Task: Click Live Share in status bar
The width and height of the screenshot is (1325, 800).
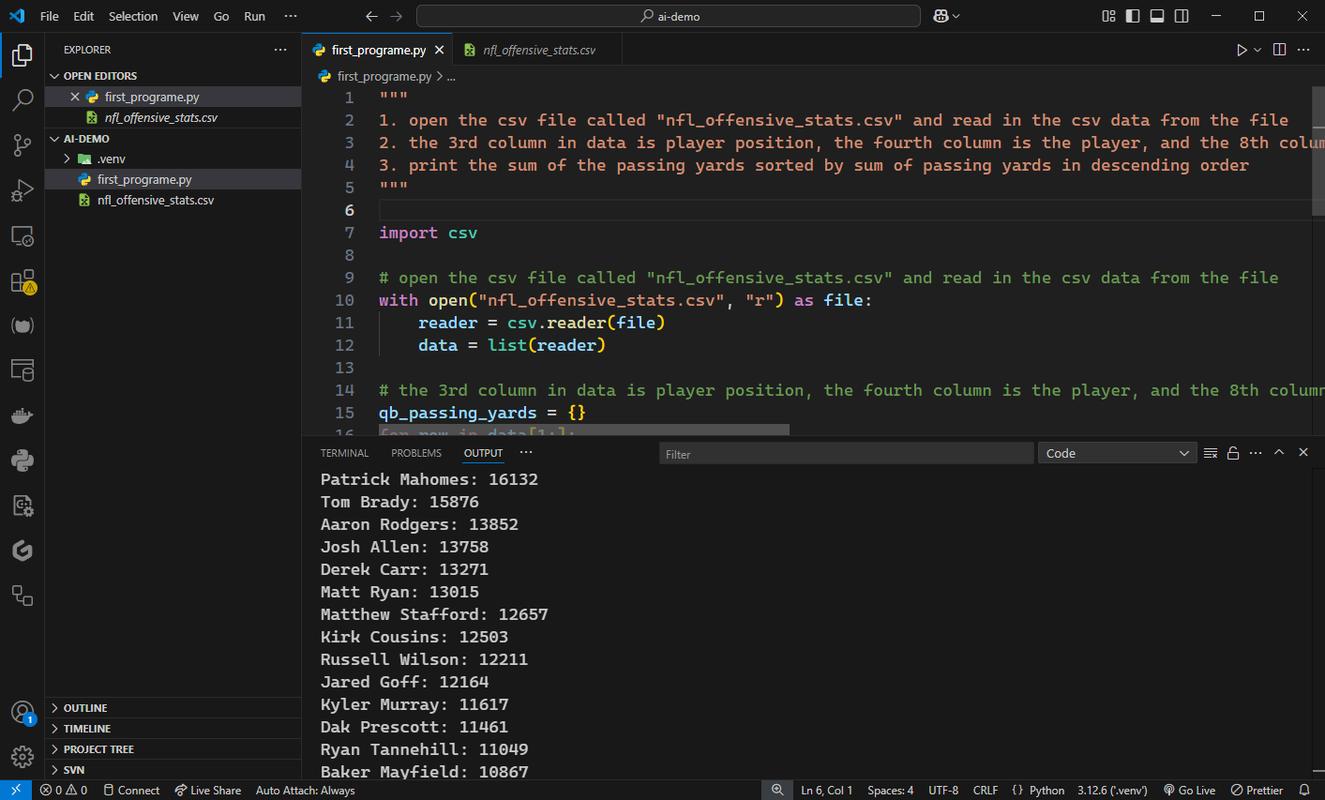Action: click(208, 790)
